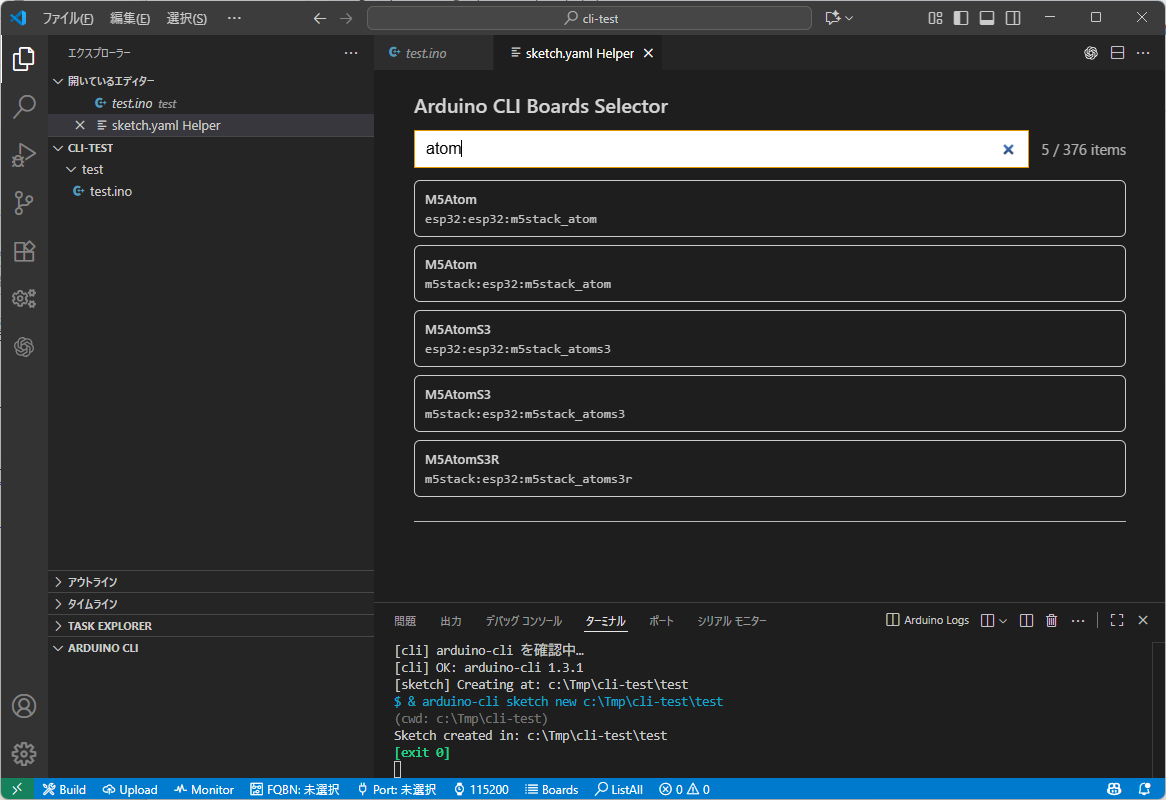Open the Search view in activity bar

point(24,107)
